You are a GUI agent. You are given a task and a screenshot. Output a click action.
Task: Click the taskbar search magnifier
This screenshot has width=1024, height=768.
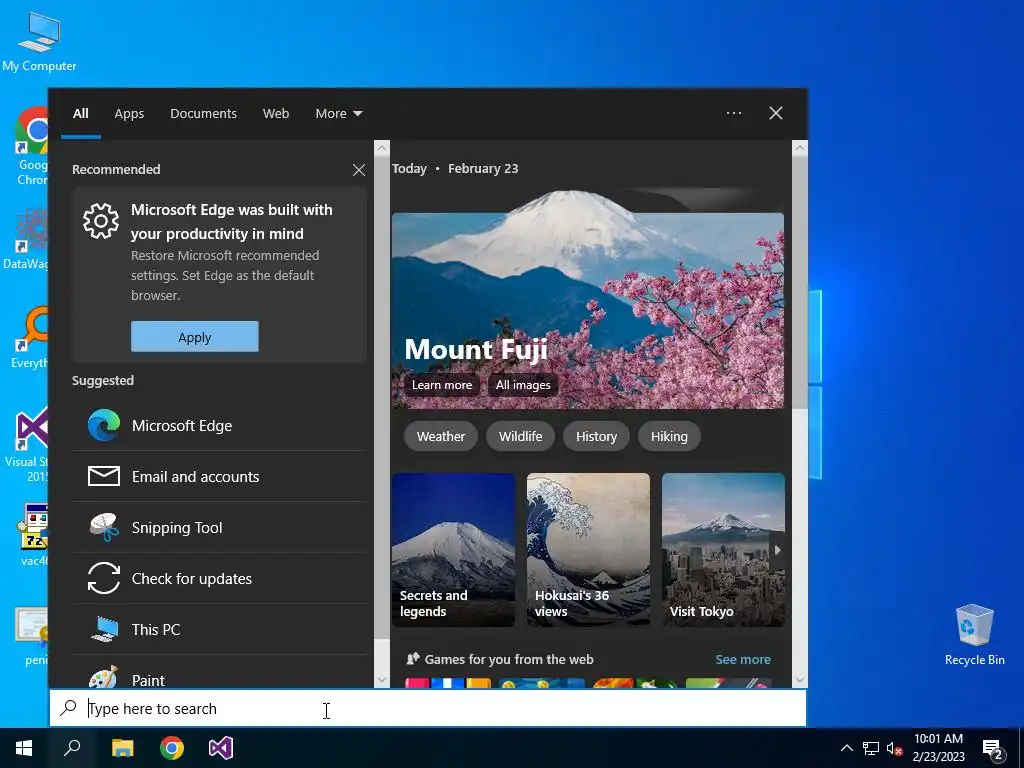[72, 748]
